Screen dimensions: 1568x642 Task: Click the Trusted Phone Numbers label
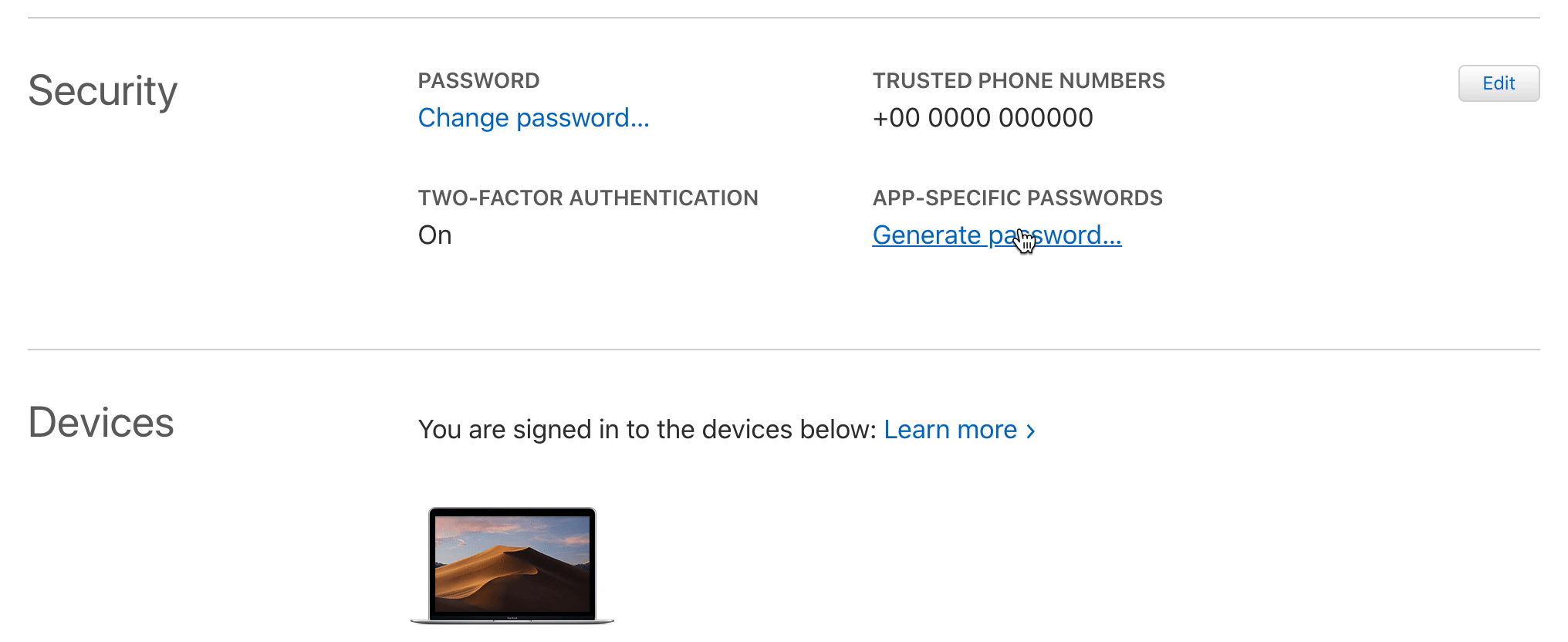click(1019, 81)
